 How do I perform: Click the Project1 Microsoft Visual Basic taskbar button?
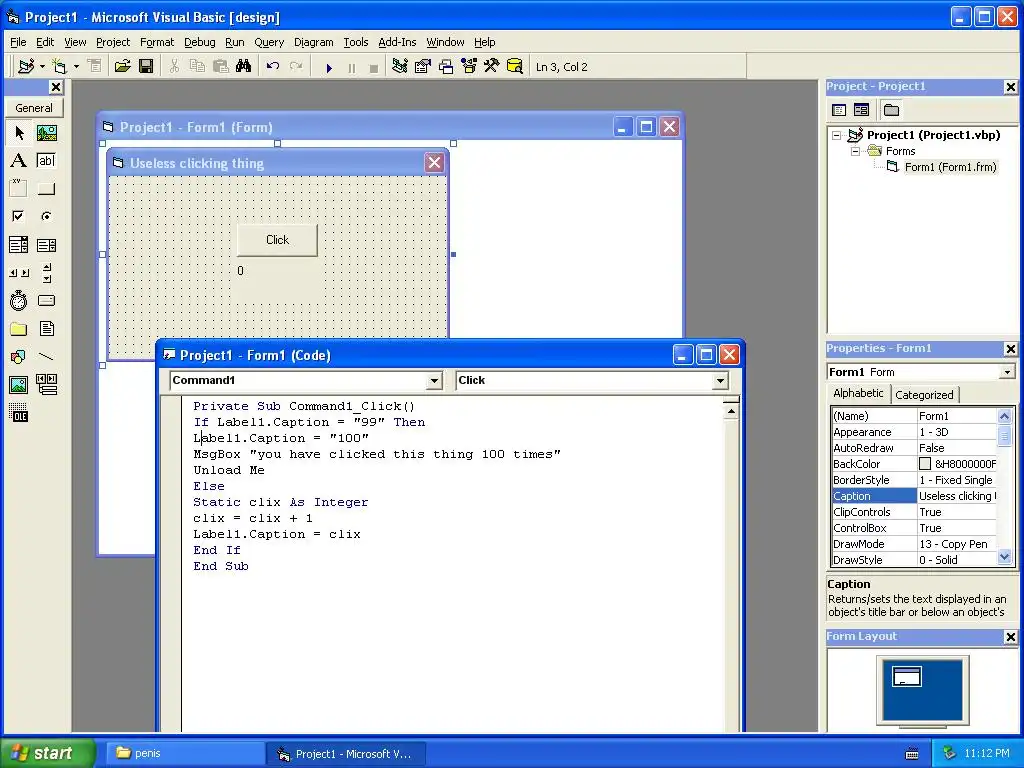point(346,754)
